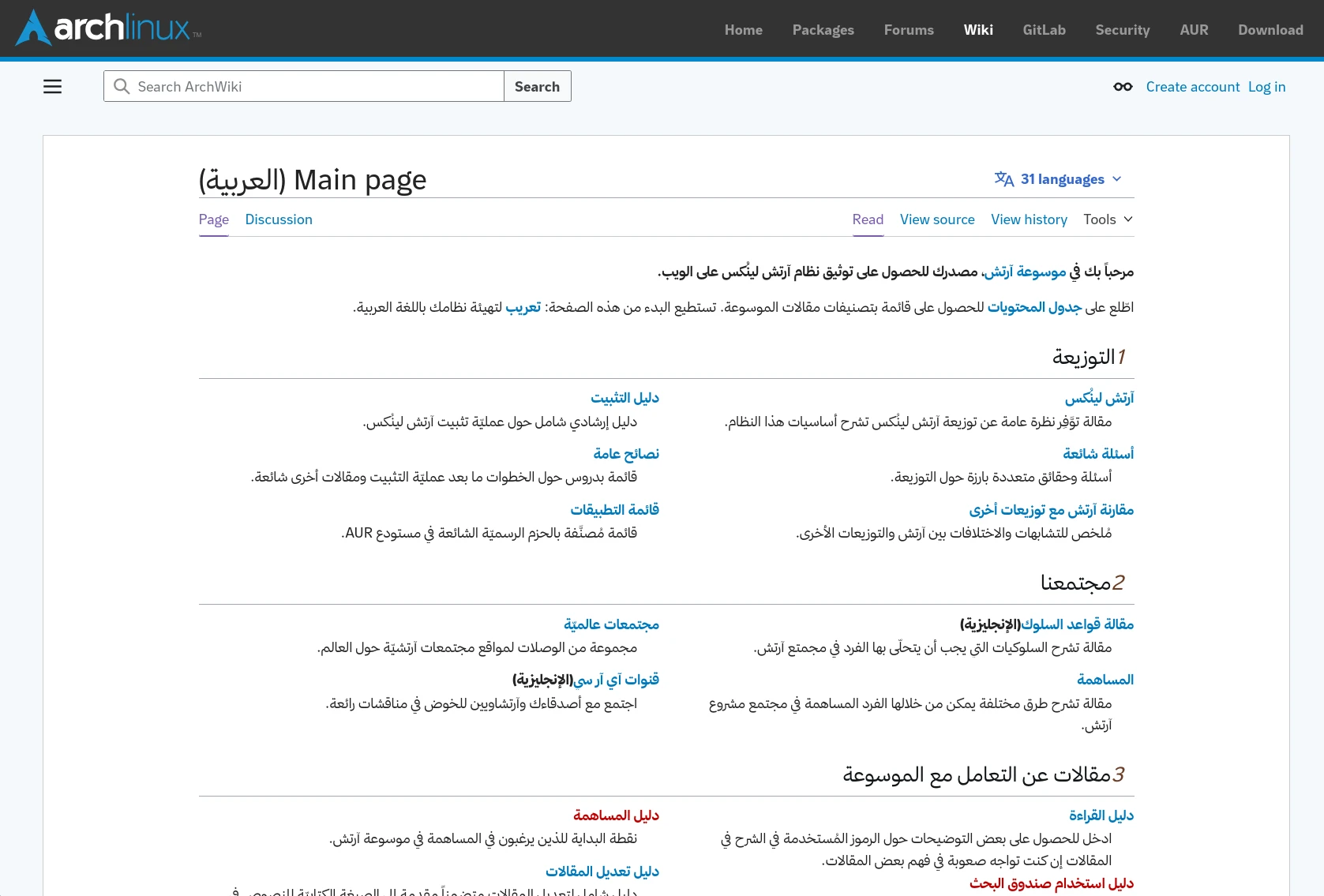The width and height of the screenshot is (1324, 896).
Task: Open the Home nav item
Action: [744, 30]
